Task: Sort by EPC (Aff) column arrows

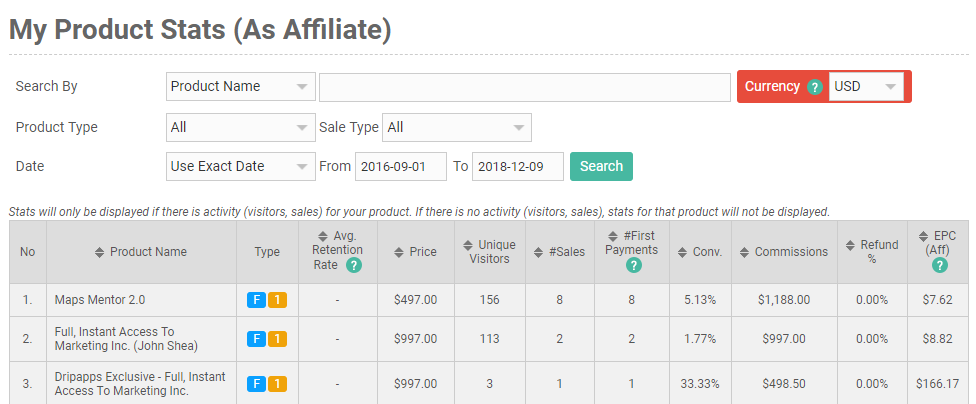Action: pos(923,237)
